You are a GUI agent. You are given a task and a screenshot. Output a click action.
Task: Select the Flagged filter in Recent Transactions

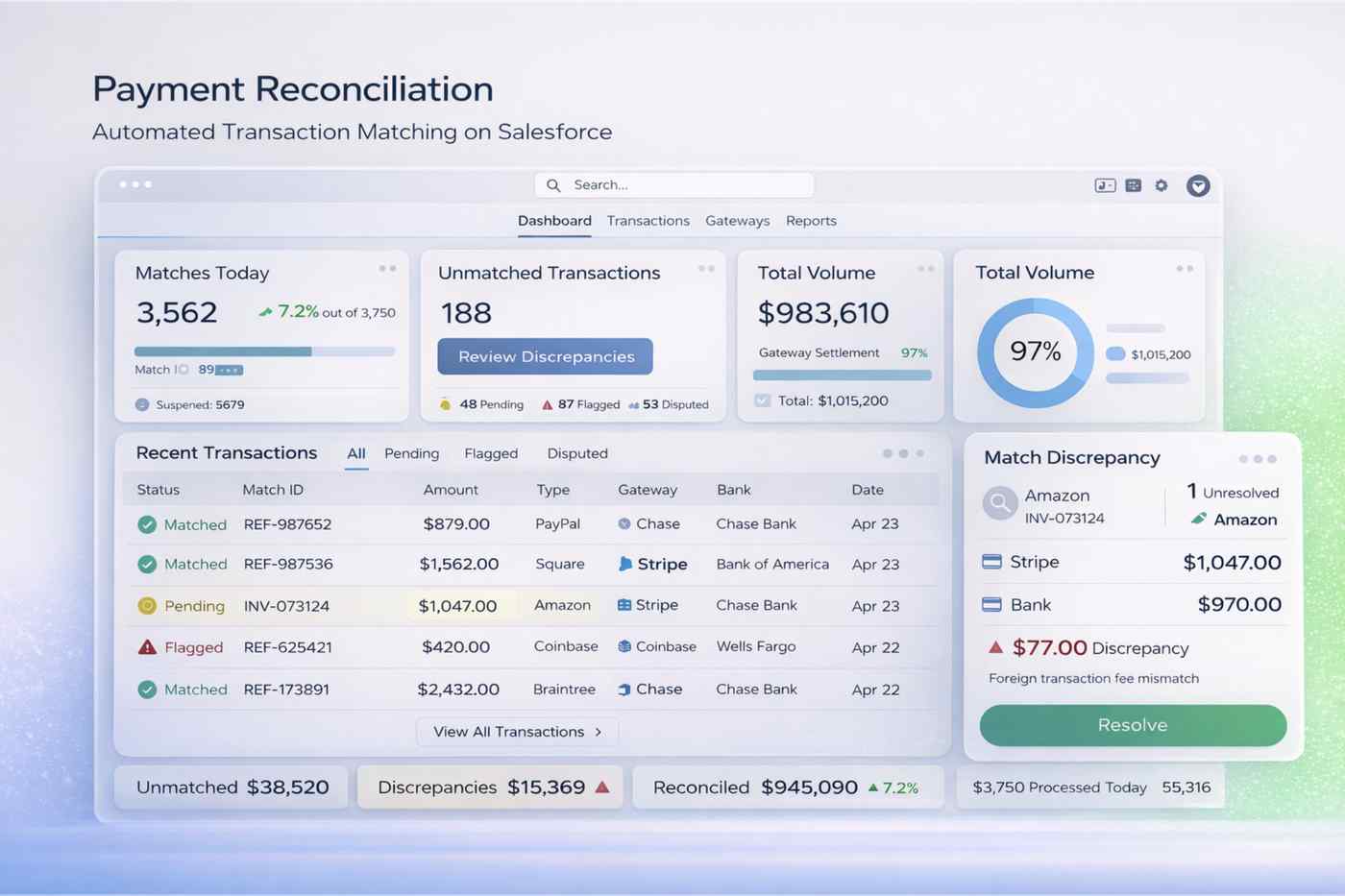coord(491,453)
